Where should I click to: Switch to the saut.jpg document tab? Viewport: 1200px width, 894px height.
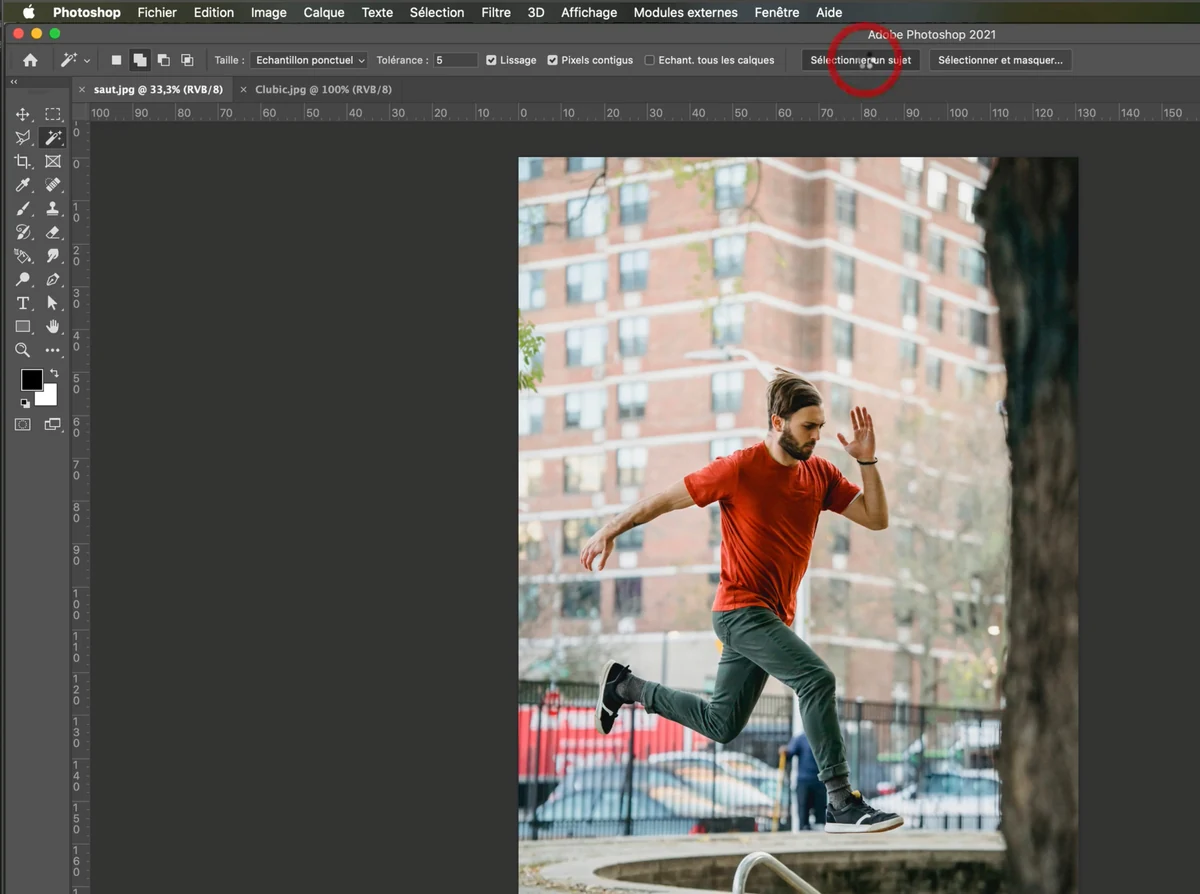(x=159, y=89)
